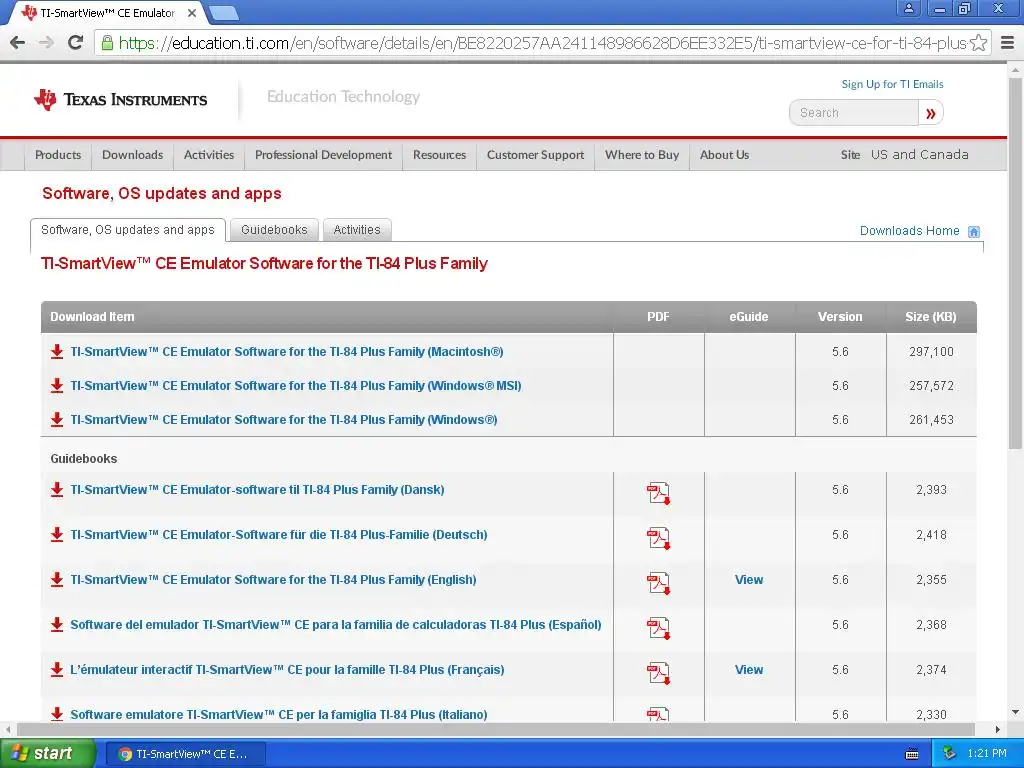Open PDF icon for Español guidebook
1024x768 pixels.
tap(658, 628)
